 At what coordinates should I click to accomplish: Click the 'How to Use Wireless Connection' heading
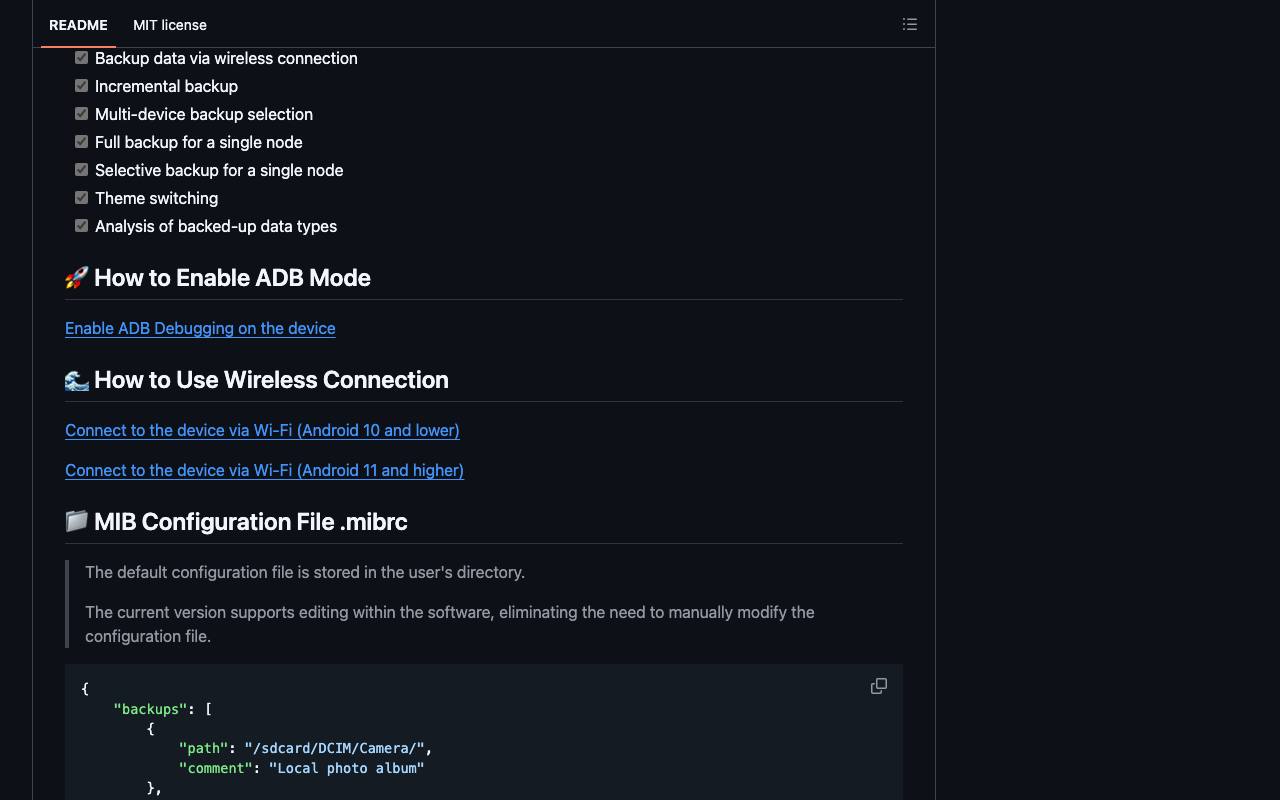coord(271,380)
